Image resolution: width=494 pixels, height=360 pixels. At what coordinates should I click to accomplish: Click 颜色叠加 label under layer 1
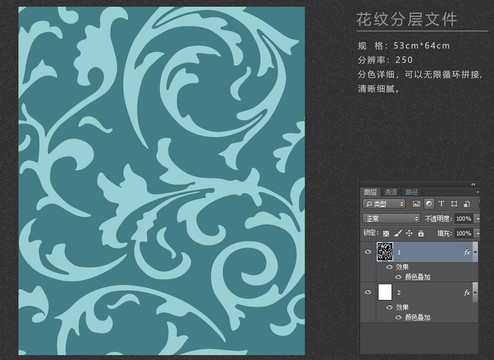[417, 277]
